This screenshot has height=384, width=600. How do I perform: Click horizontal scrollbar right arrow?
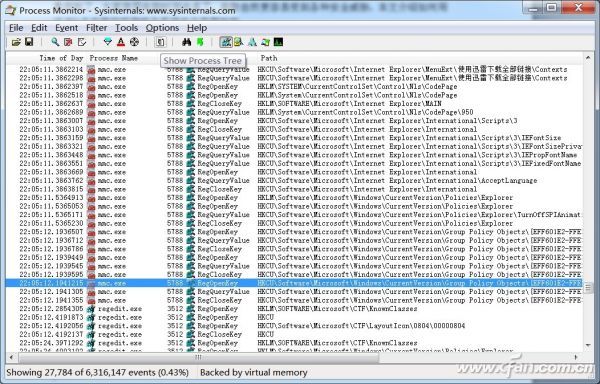576,357
